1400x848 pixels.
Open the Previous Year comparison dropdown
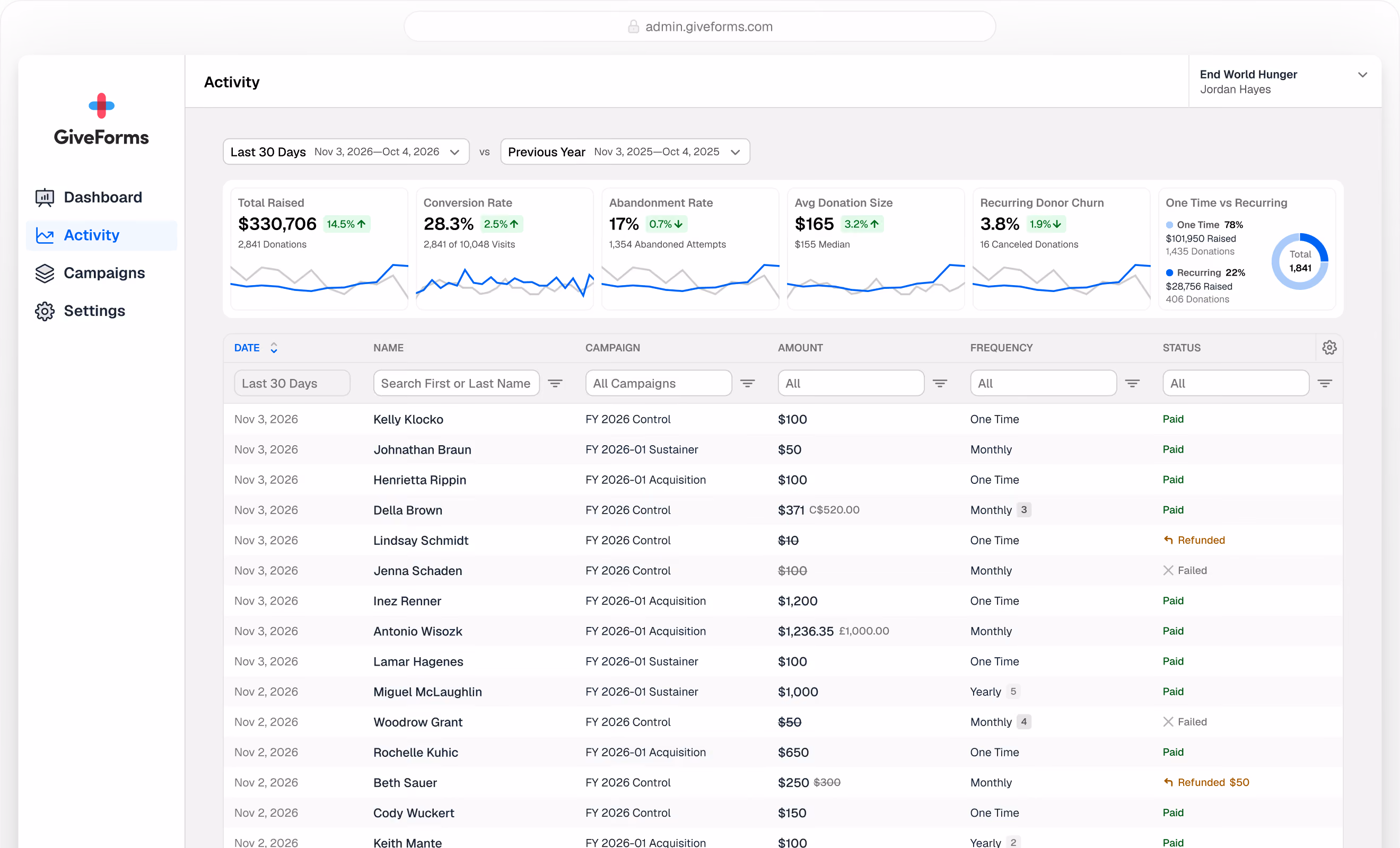pos(625,152)
